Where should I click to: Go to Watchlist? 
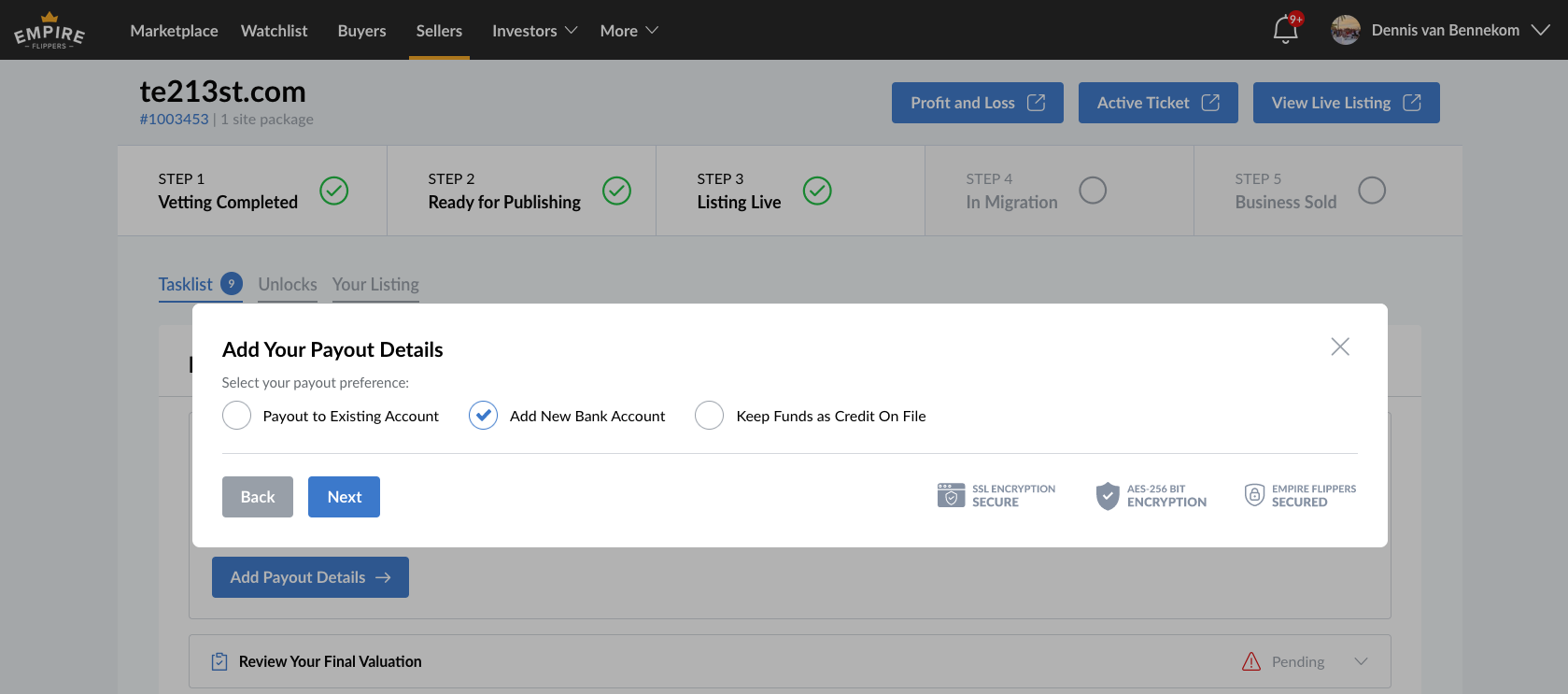(274, 31)
